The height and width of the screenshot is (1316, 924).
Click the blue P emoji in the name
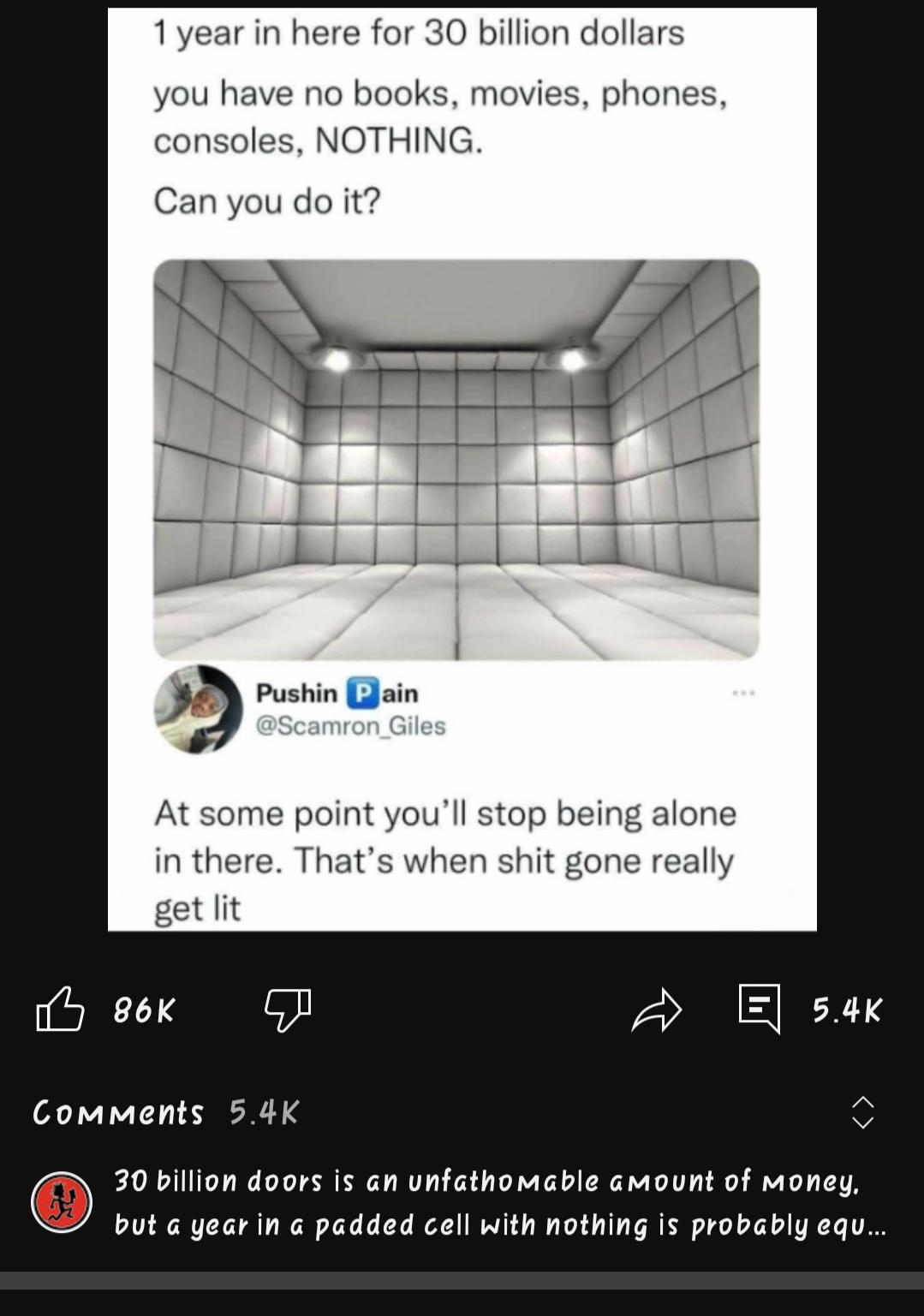pyautogui.click(x=362, y=693)
